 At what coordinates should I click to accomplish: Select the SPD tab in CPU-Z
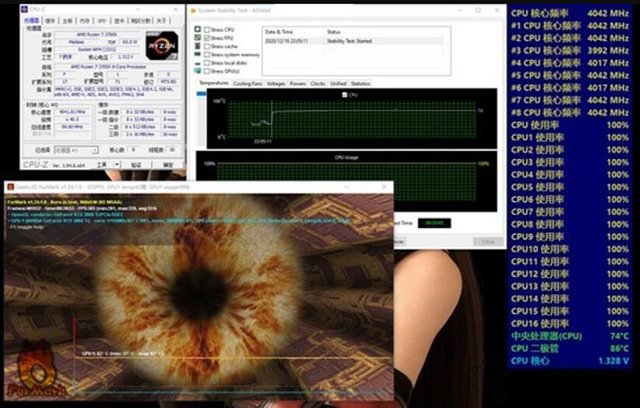[x=103, y=20]
